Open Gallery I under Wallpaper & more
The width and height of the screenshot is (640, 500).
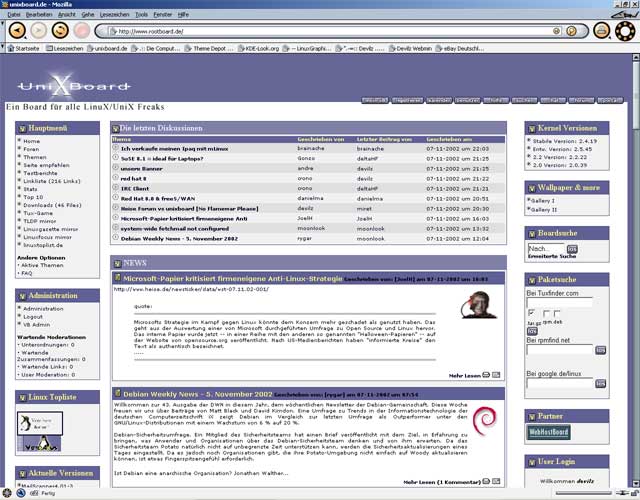[x=542, y=201]
